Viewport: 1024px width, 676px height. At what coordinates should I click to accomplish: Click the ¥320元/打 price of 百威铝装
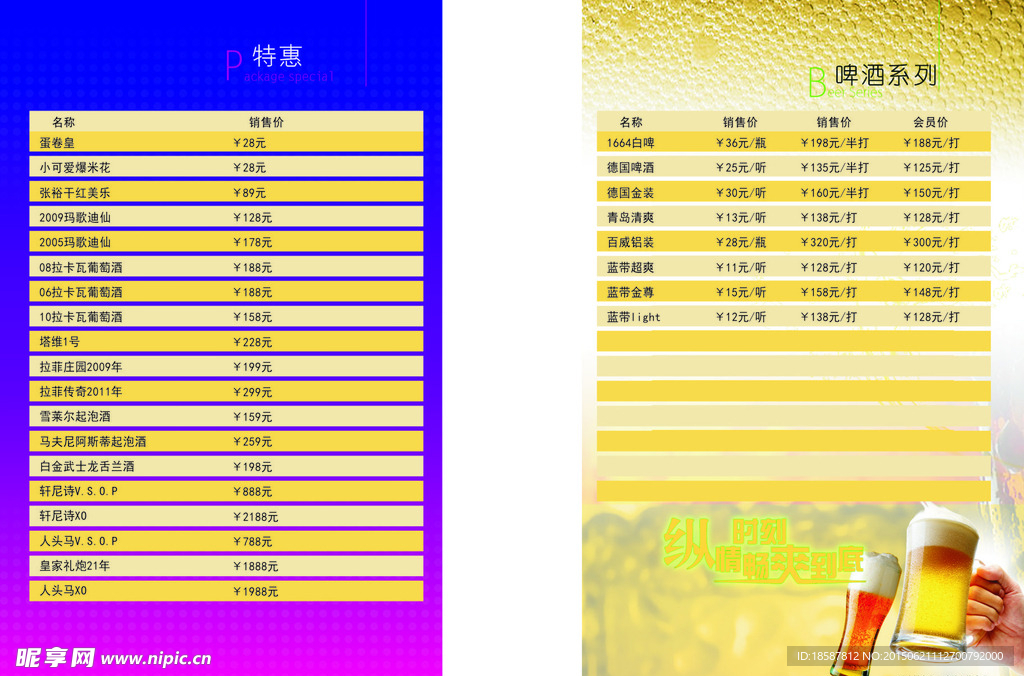point(829,242)
